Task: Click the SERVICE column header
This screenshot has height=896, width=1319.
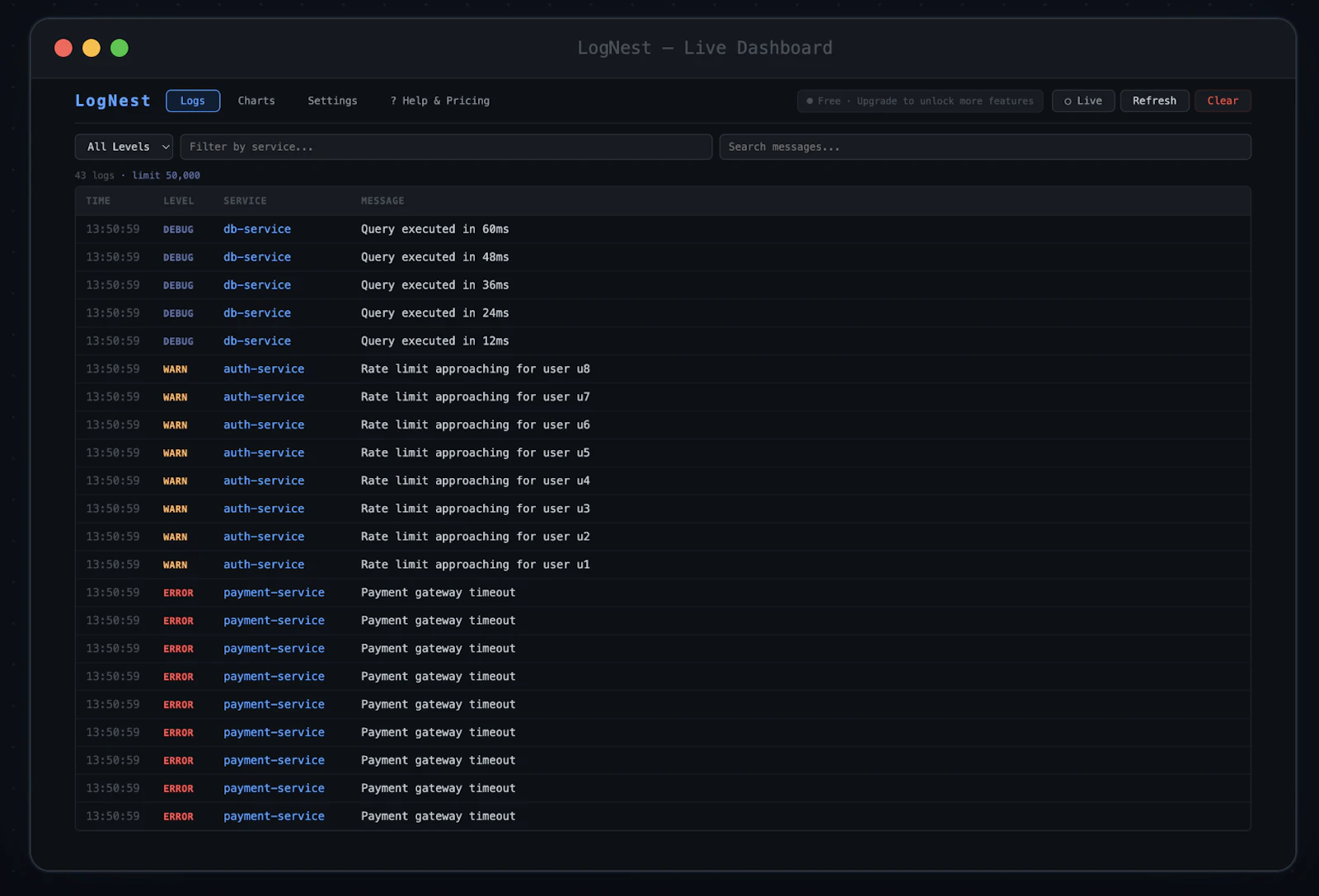Action: tap(245, 201)
